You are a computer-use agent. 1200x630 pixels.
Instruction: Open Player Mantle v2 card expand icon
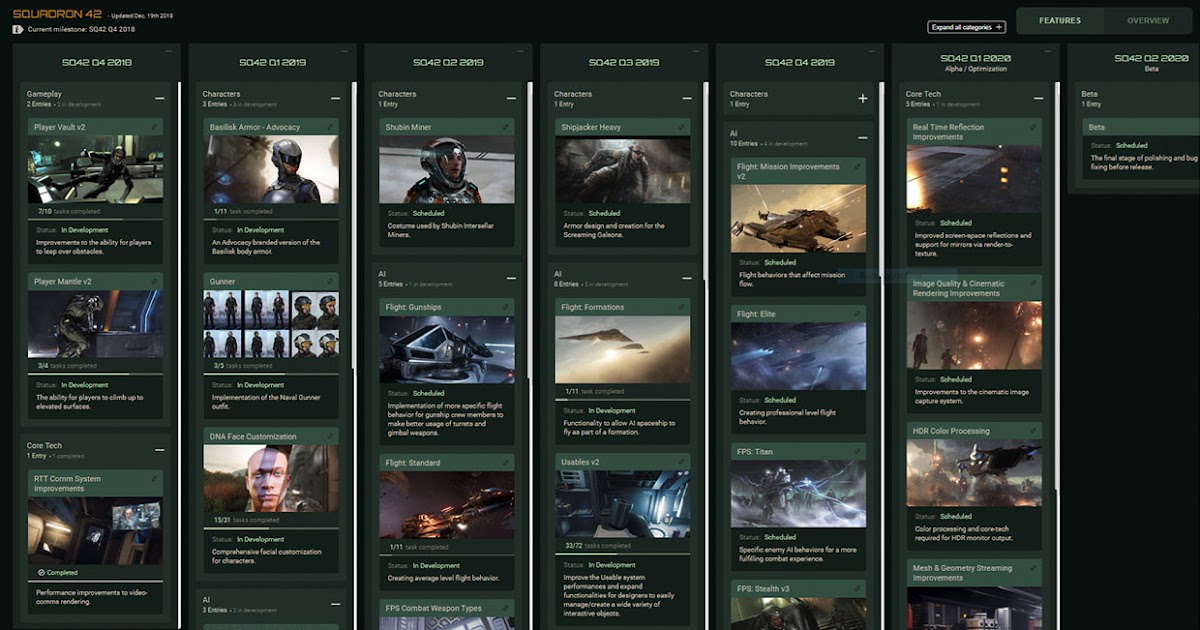pyautogui.click(x=154, y=281)
